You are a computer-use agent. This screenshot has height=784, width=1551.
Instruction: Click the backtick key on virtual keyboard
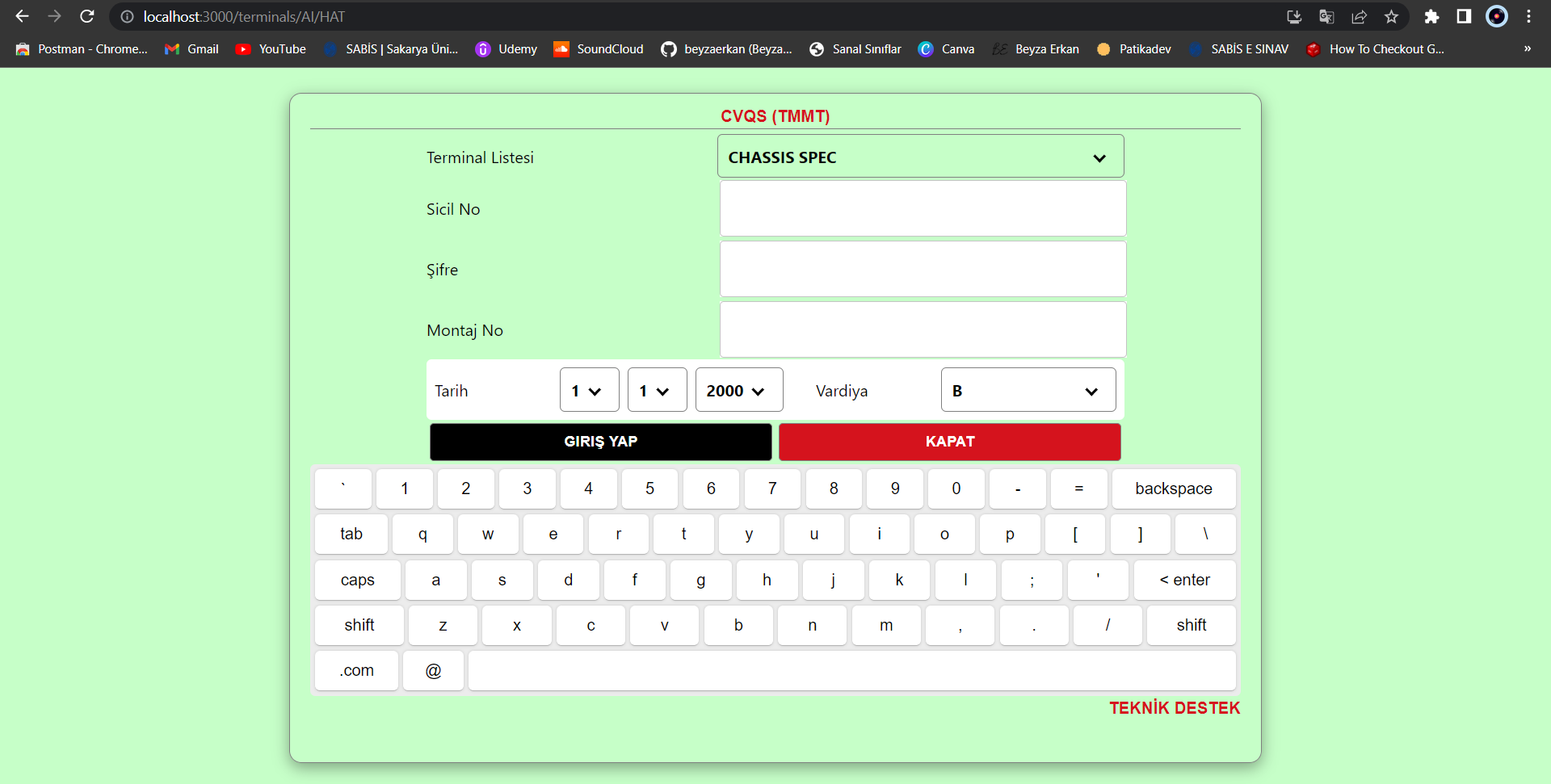(343, 488)
